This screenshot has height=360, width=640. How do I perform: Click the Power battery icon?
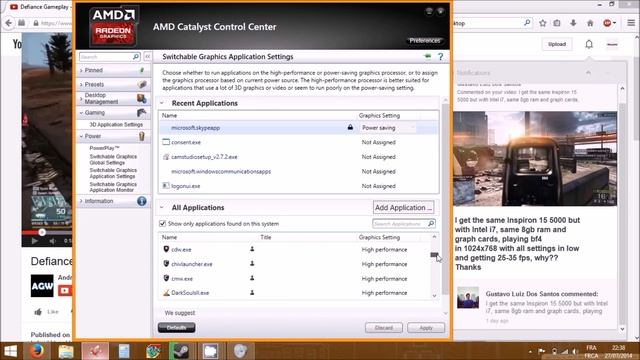tap(142, 136)
